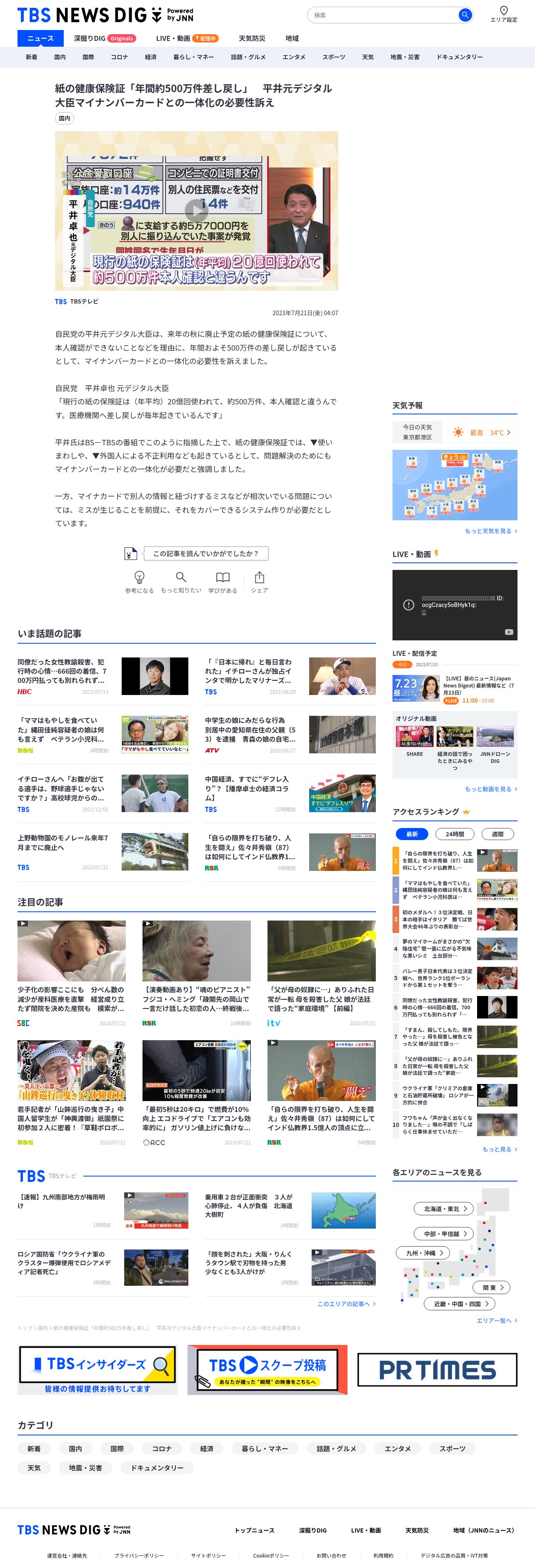Click the 国内 tag under the headline
Image resolution: width=535 pixels, height=1568 pixels.
coord(65,119)
